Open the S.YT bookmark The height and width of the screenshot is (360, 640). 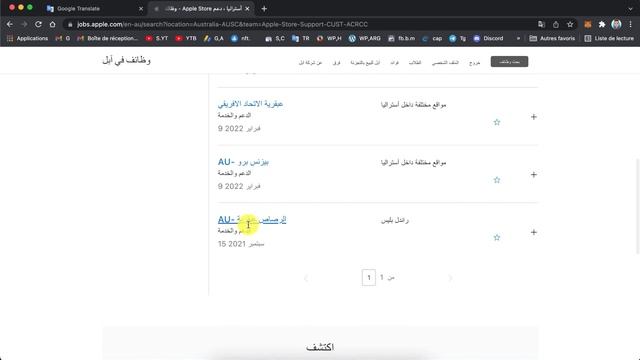pos(157,38)
